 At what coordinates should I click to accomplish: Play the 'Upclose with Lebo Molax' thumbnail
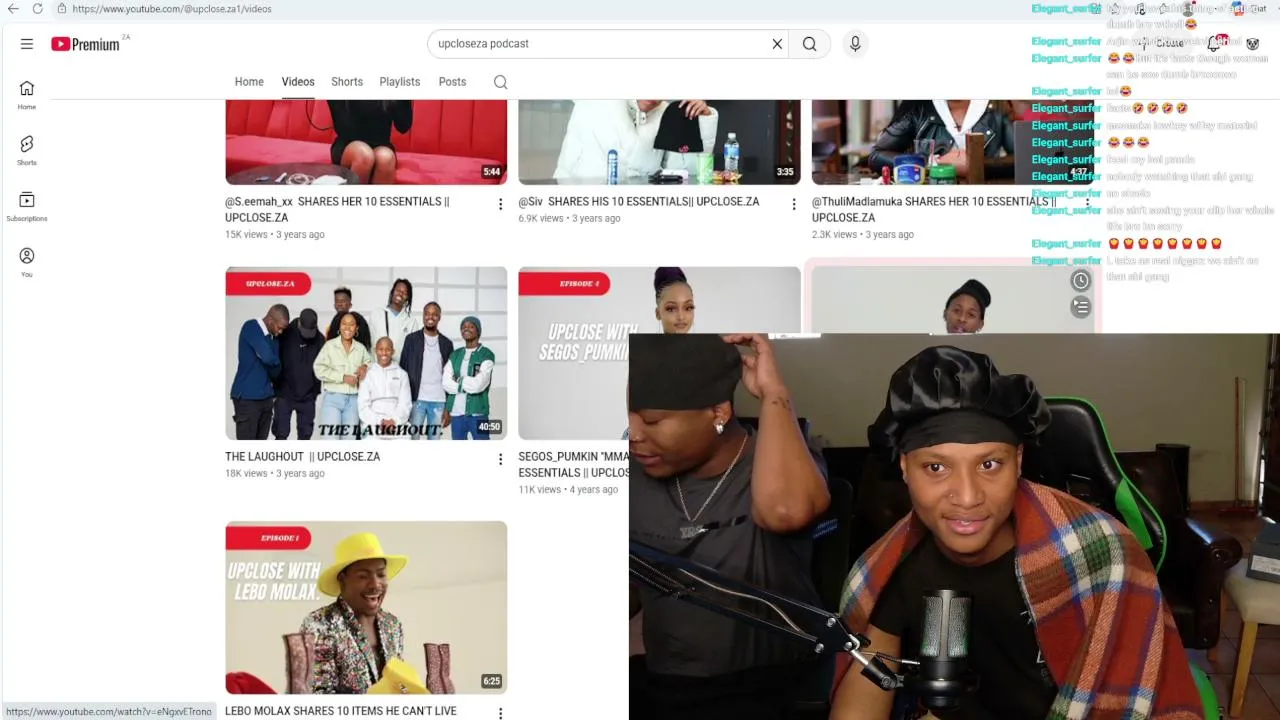coord(366,607)
